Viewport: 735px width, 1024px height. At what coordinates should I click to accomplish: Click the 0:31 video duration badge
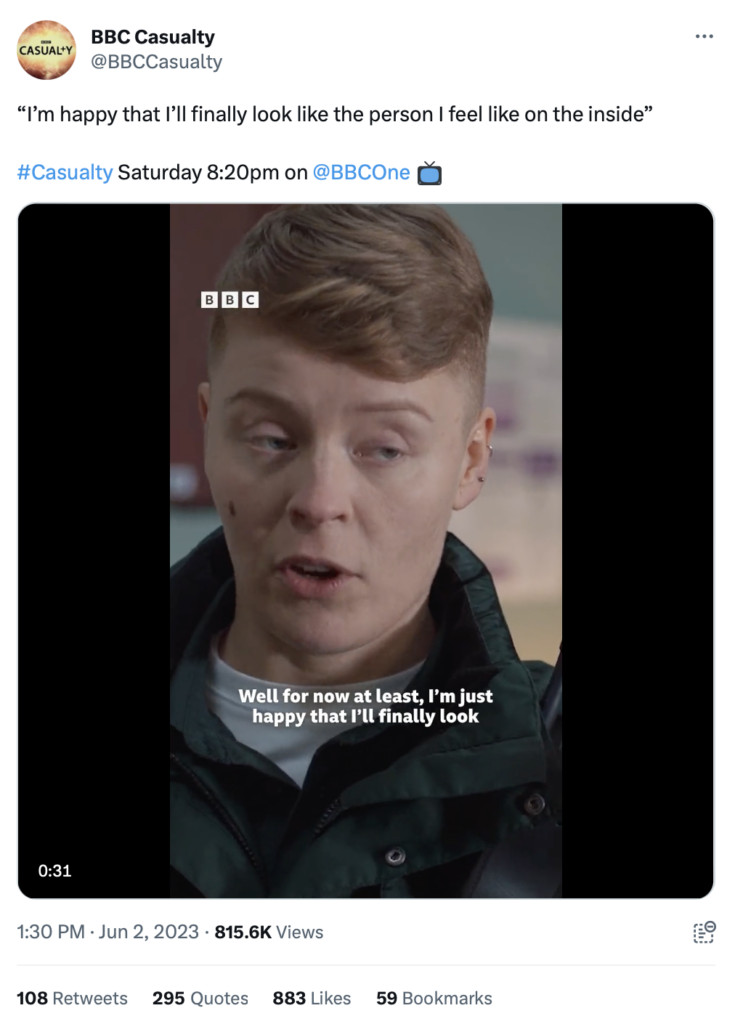coord(55,870)
